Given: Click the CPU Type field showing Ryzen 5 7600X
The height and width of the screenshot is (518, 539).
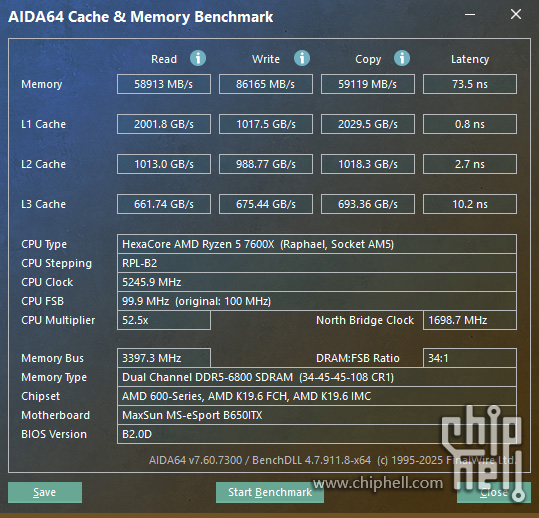Looking at the screenshot, I should point(317,244).
